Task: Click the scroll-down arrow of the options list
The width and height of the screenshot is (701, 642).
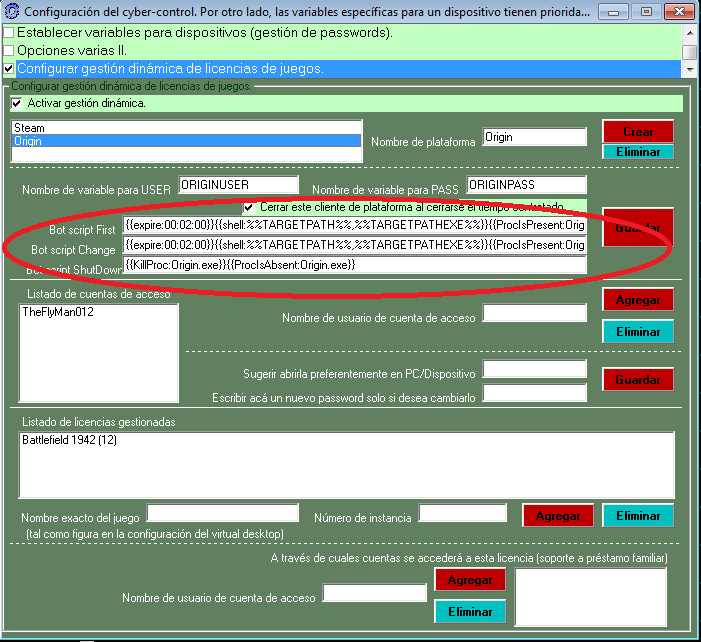Action: point(689,69)
